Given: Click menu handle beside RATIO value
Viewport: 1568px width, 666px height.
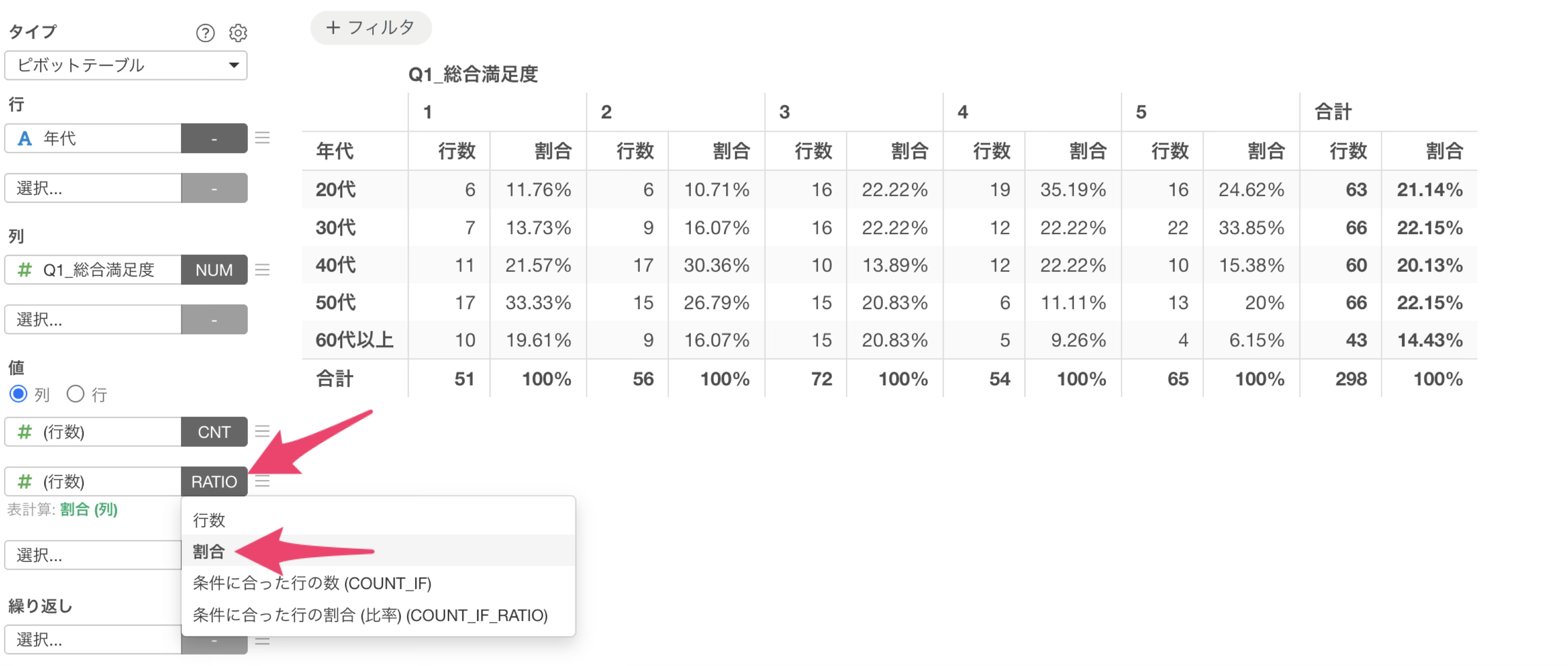Looking at the screenshot, I should click(262, 482).
